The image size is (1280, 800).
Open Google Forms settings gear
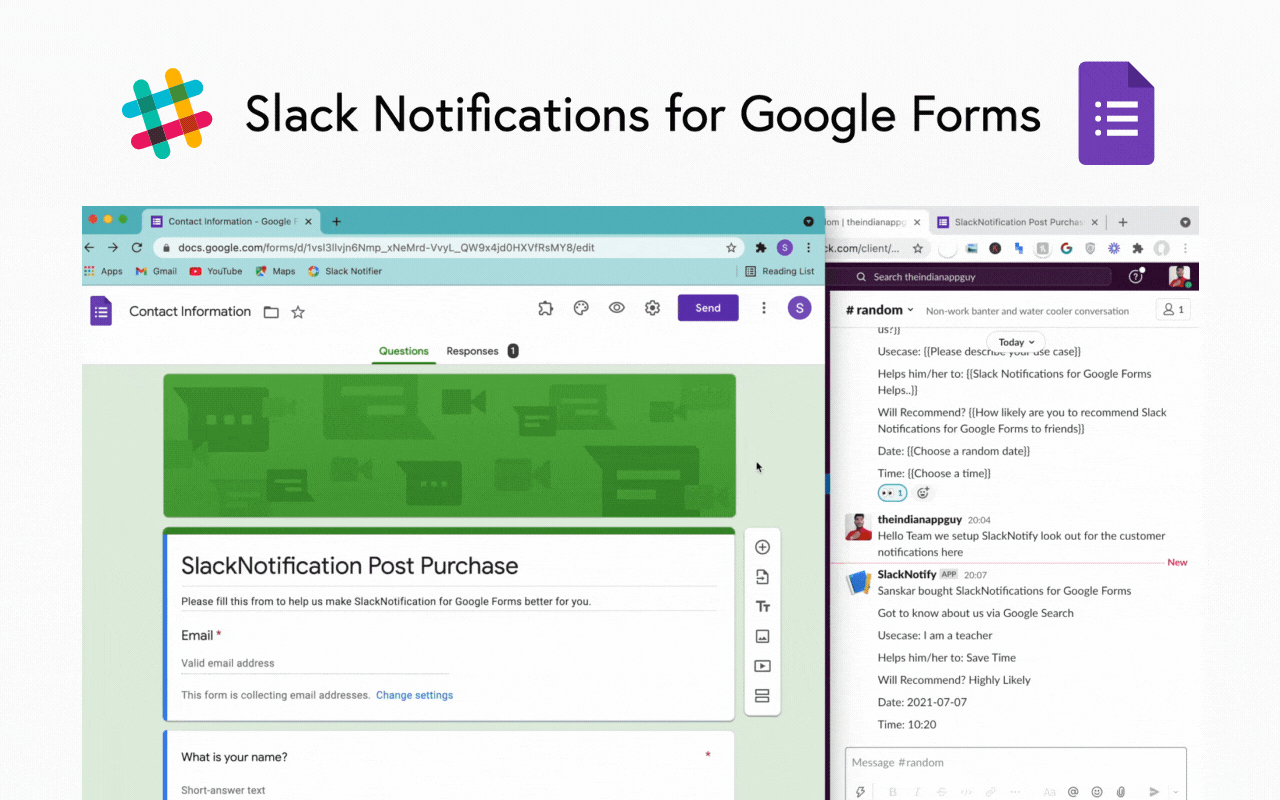pos(653,308)
